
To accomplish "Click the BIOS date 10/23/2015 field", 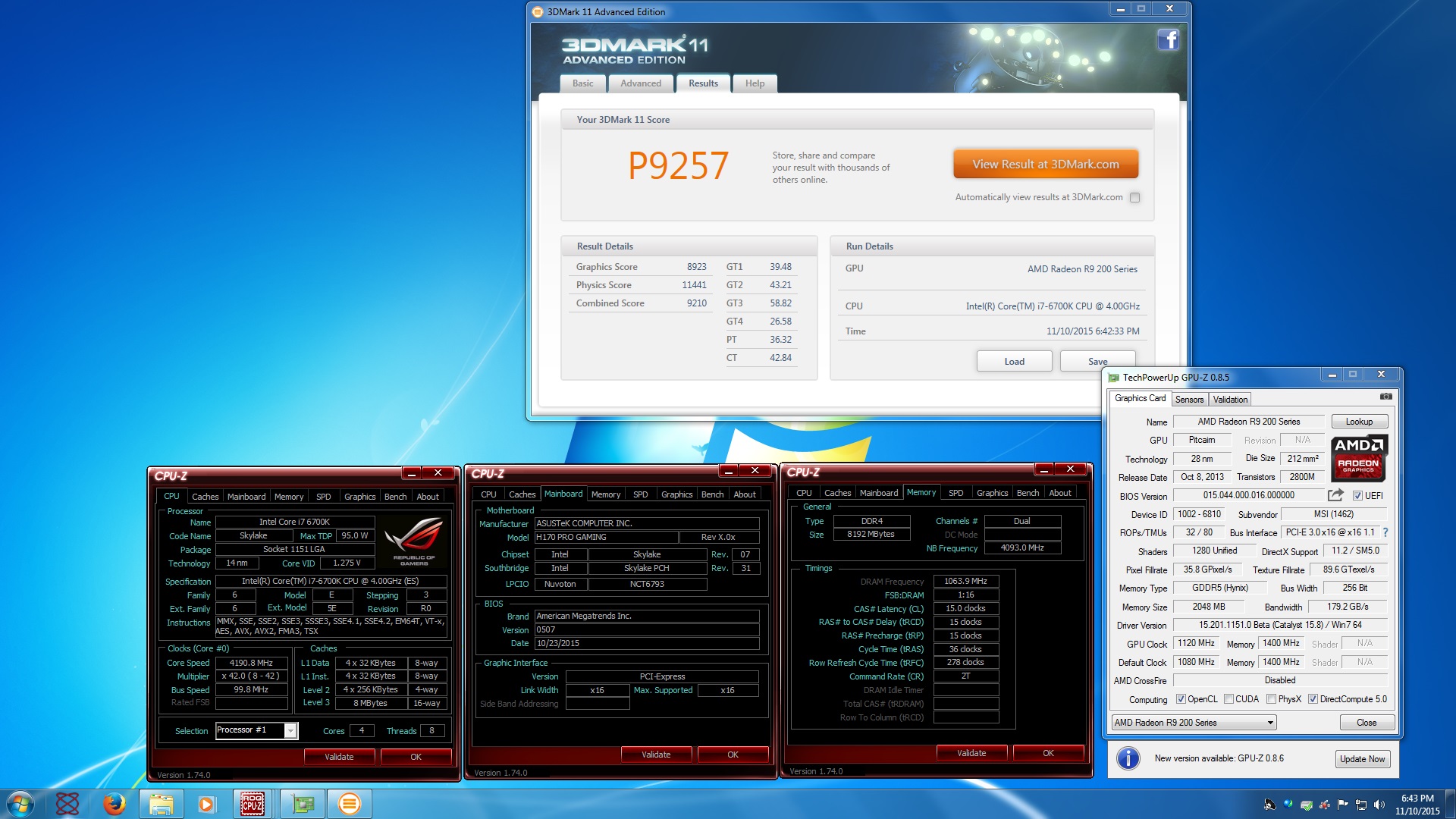I will click(x=646, y=643).
